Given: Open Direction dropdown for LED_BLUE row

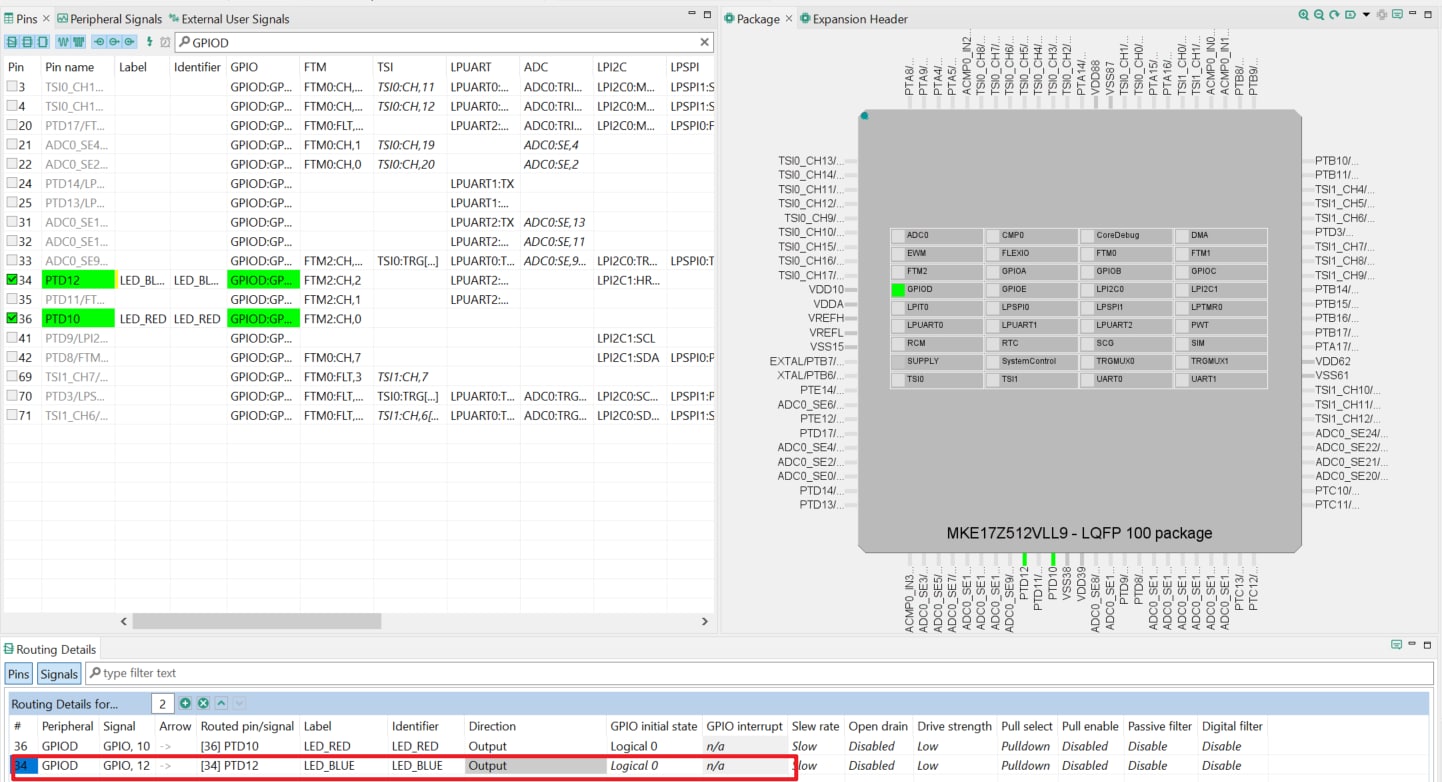Looking at the screenshot, I should coord(535,766).
